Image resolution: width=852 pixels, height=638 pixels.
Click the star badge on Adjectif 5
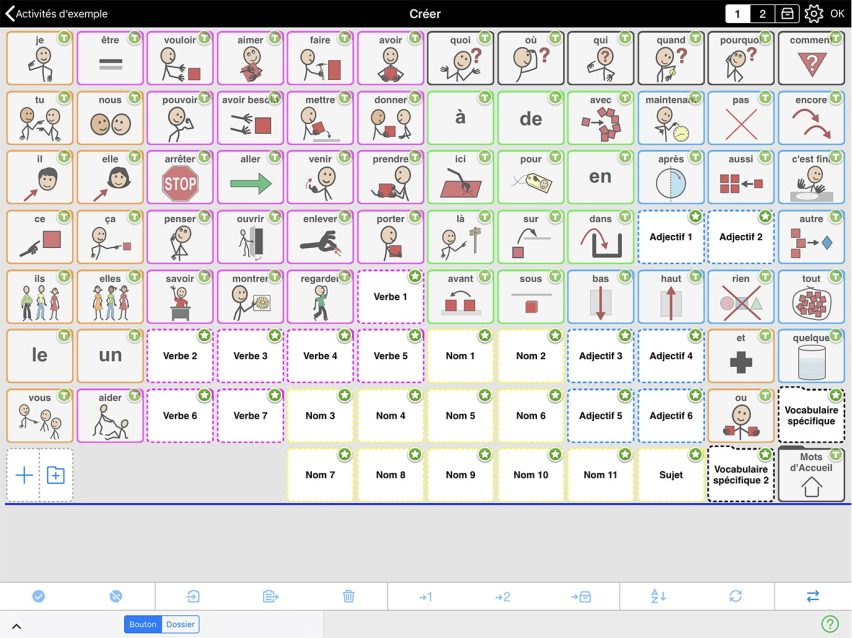[x=625, y=395]
